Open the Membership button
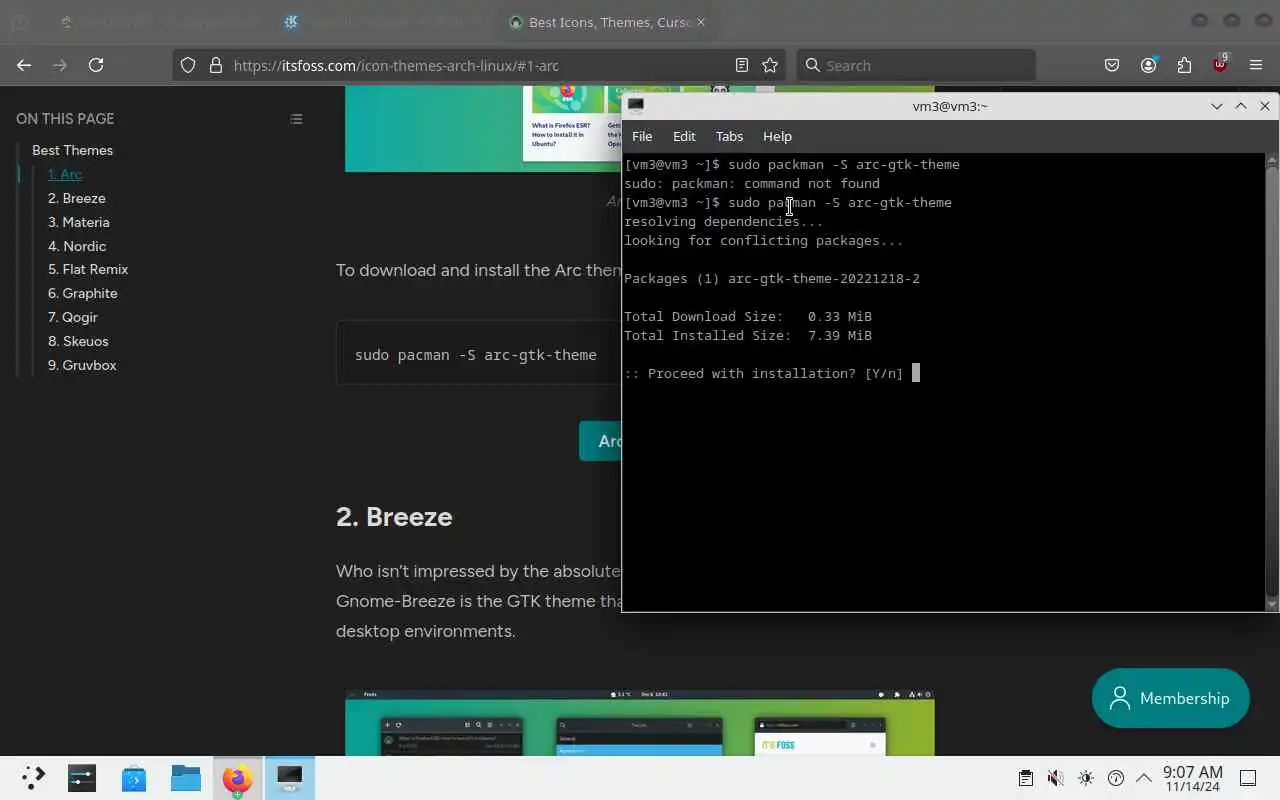The image size is (1280, 800). (x=1170, y=698)
